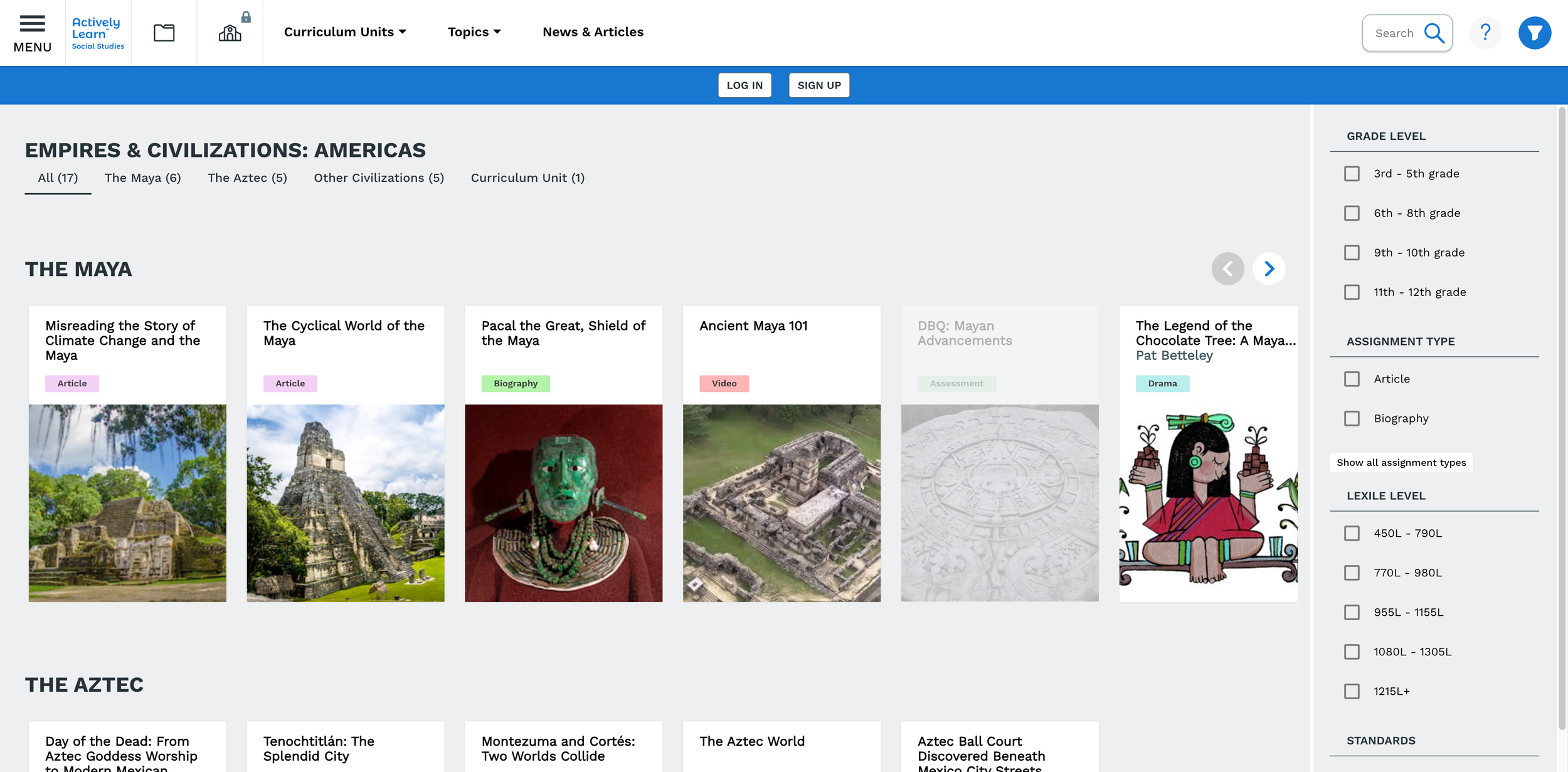Open help with question mark icon
The width and height of the screenshot is (1568, 772).
tap(1485, 33)
